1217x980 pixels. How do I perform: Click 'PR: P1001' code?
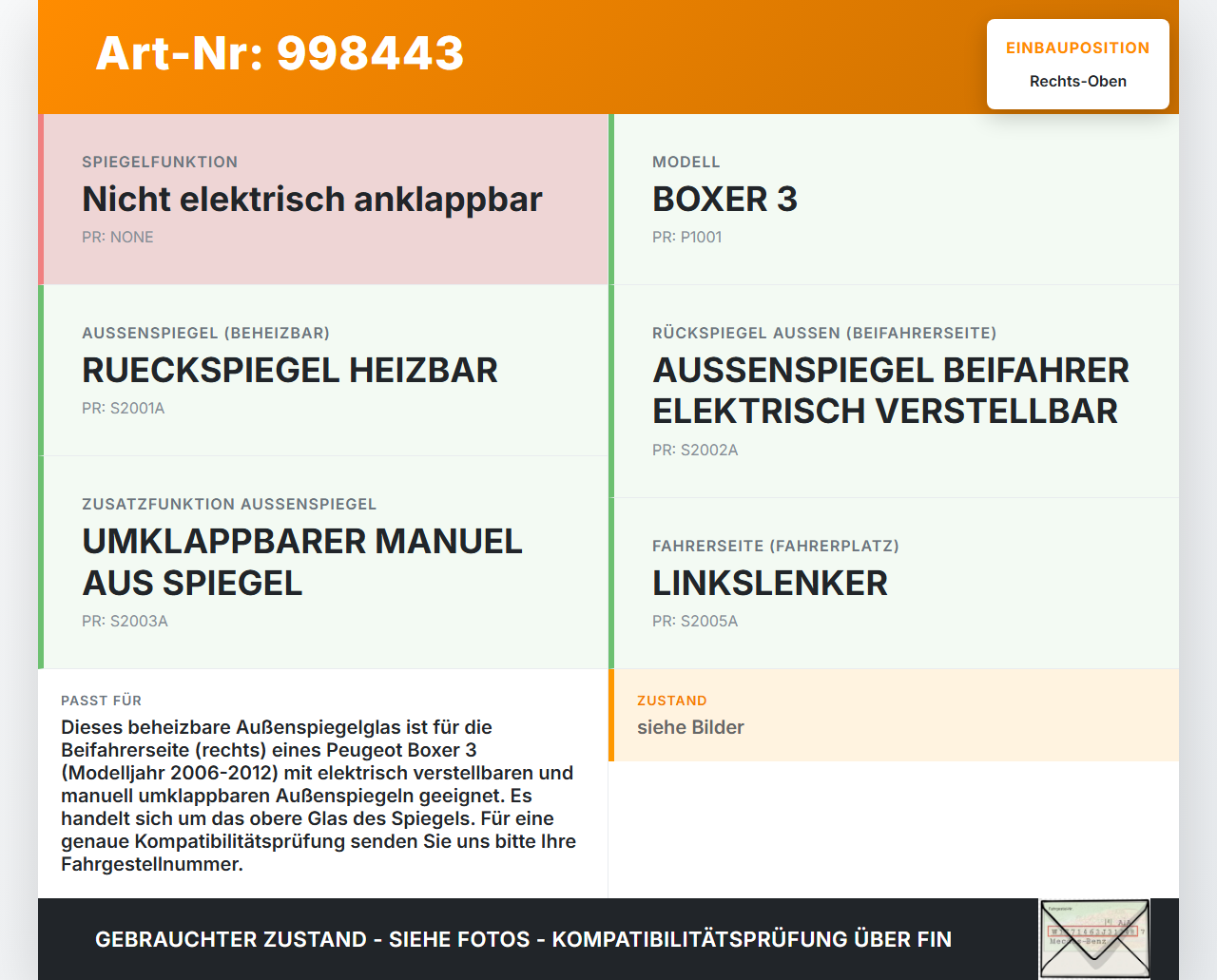[x=686, y=237]
